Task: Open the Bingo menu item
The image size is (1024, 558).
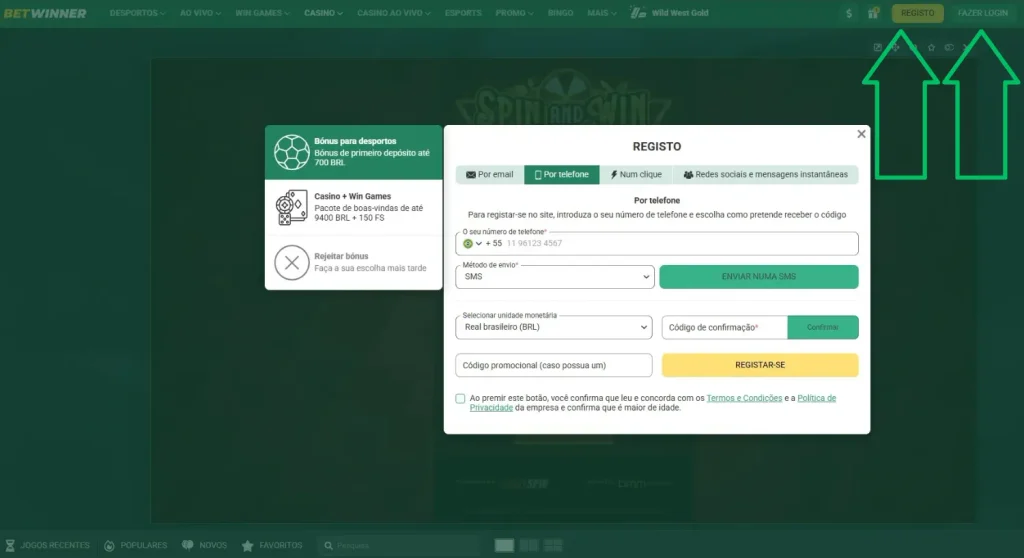Action: coord(560,13)
